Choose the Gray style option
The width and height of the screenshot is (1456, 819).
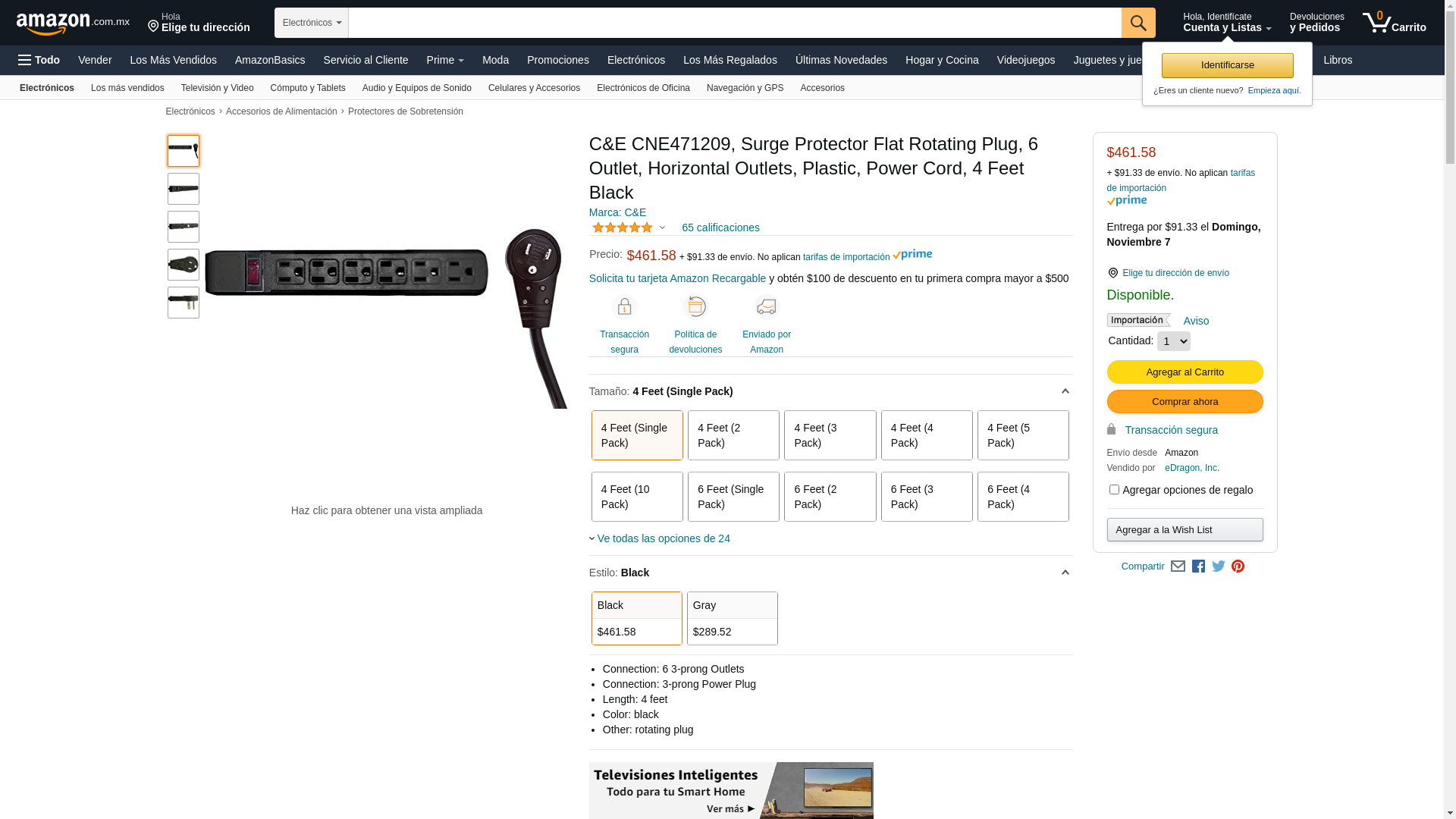click(x=732, y=618)
